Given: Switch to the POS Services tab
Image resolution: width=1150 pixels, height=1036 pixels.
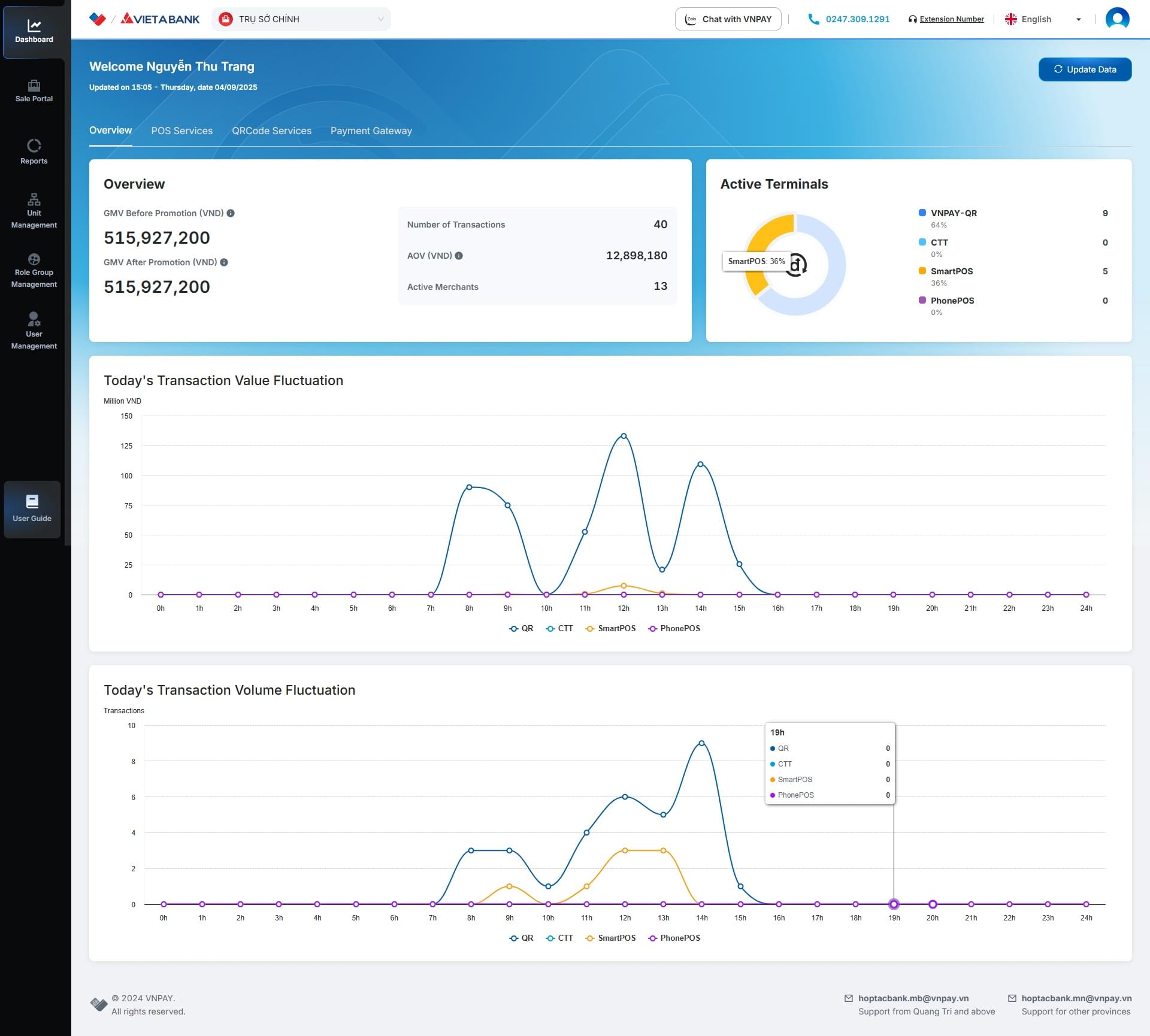Looking at the screenshot, I should coord(181,131).
